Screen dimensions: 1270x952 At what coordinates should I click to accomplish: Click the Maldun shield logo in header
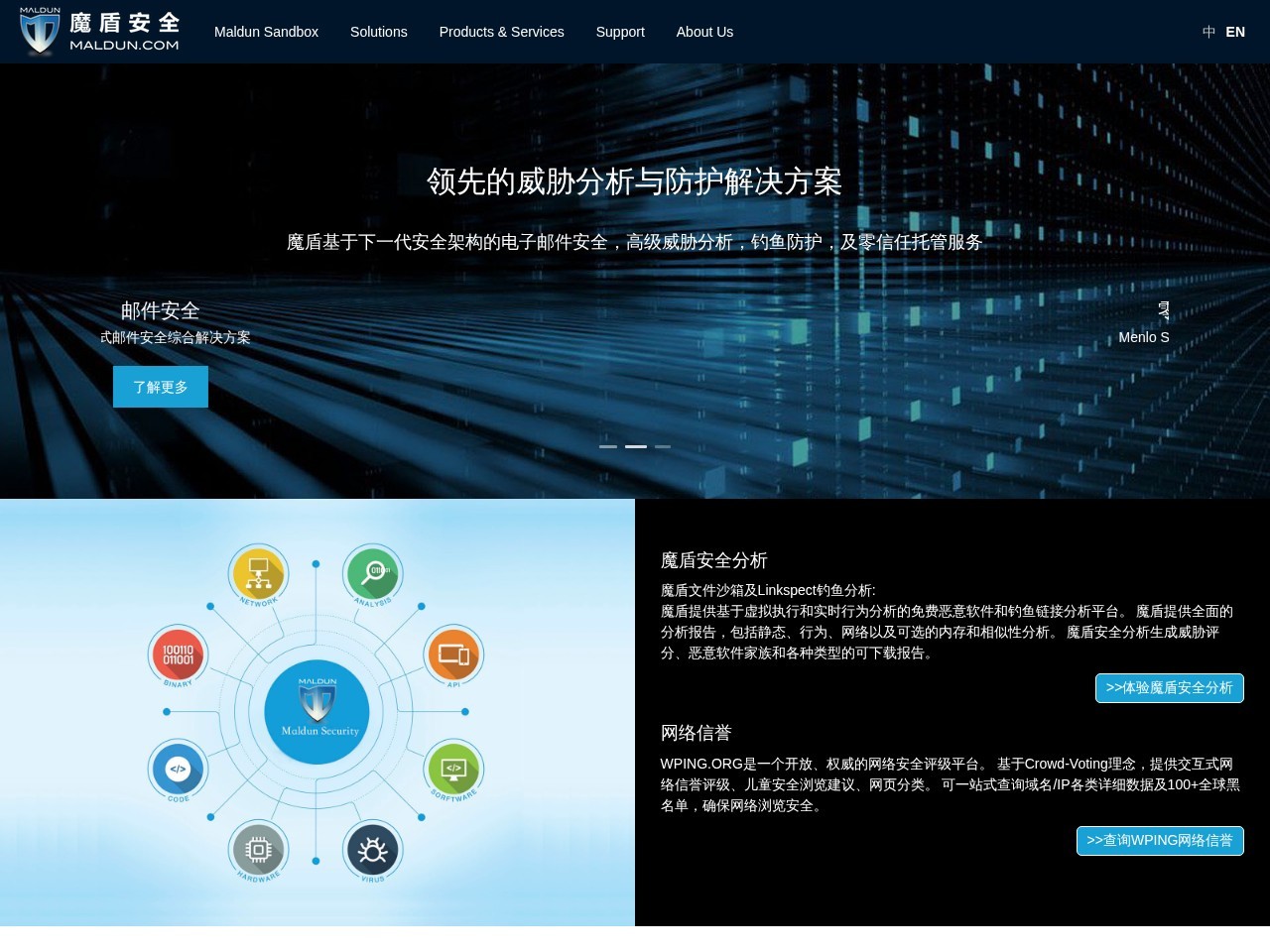click(x=40, y=32)
